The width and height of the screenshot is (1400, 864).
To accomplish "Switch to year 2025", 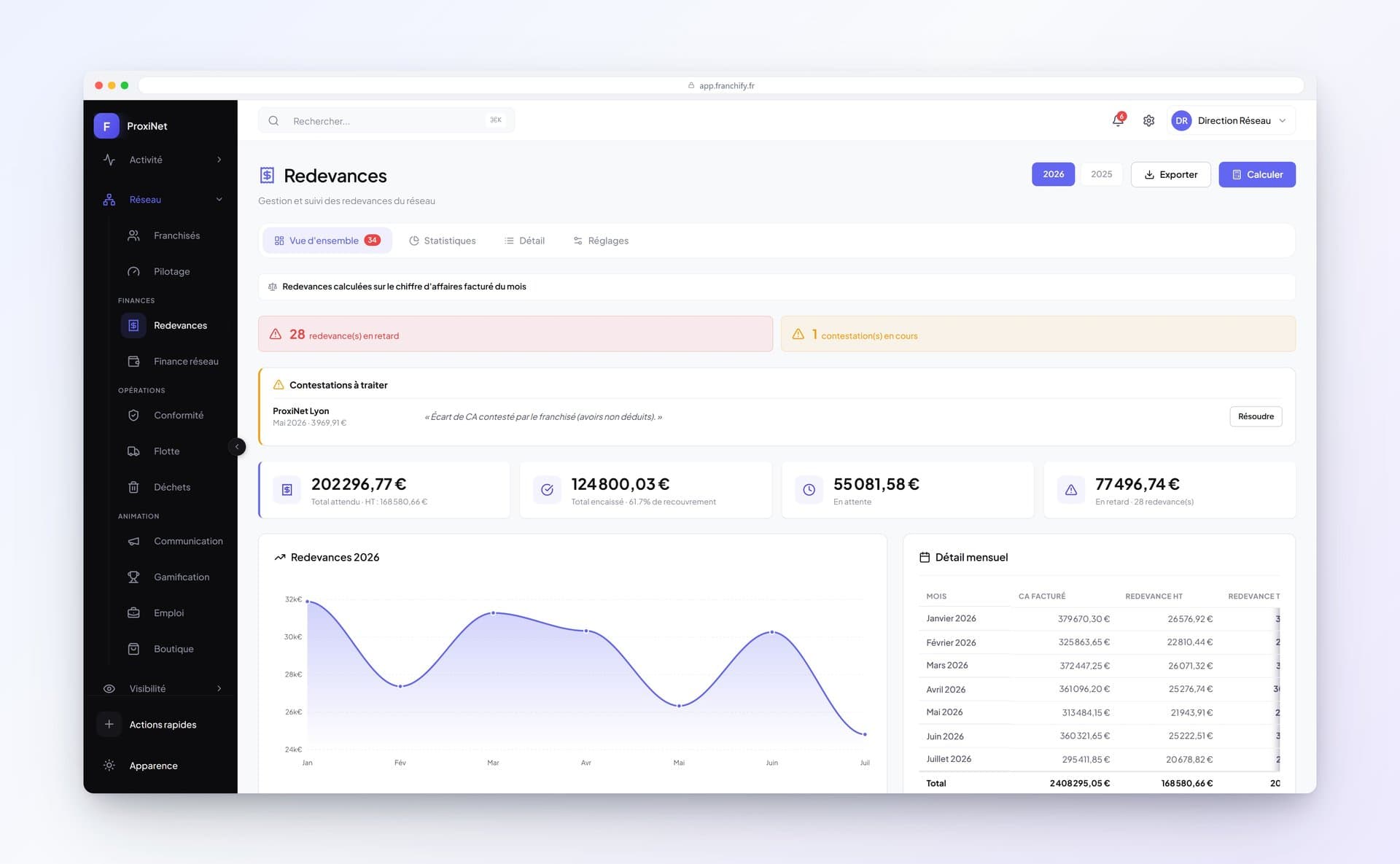I will (1101, 174).
